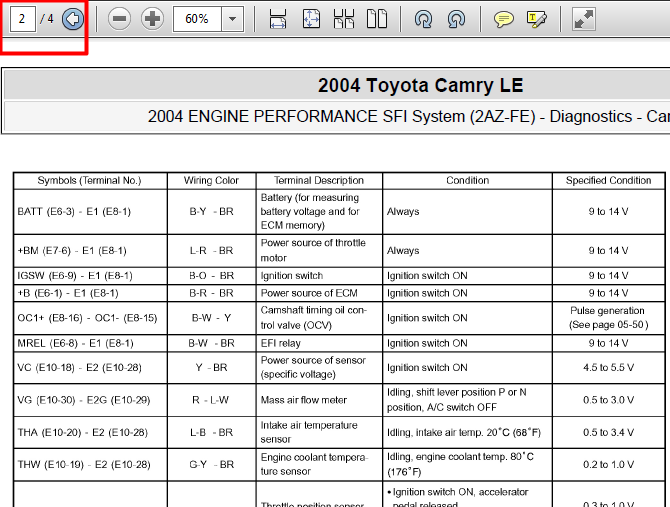Screen dimensions: 670x507
Task: Add a sticky note comment
Action: click(504, 19)
